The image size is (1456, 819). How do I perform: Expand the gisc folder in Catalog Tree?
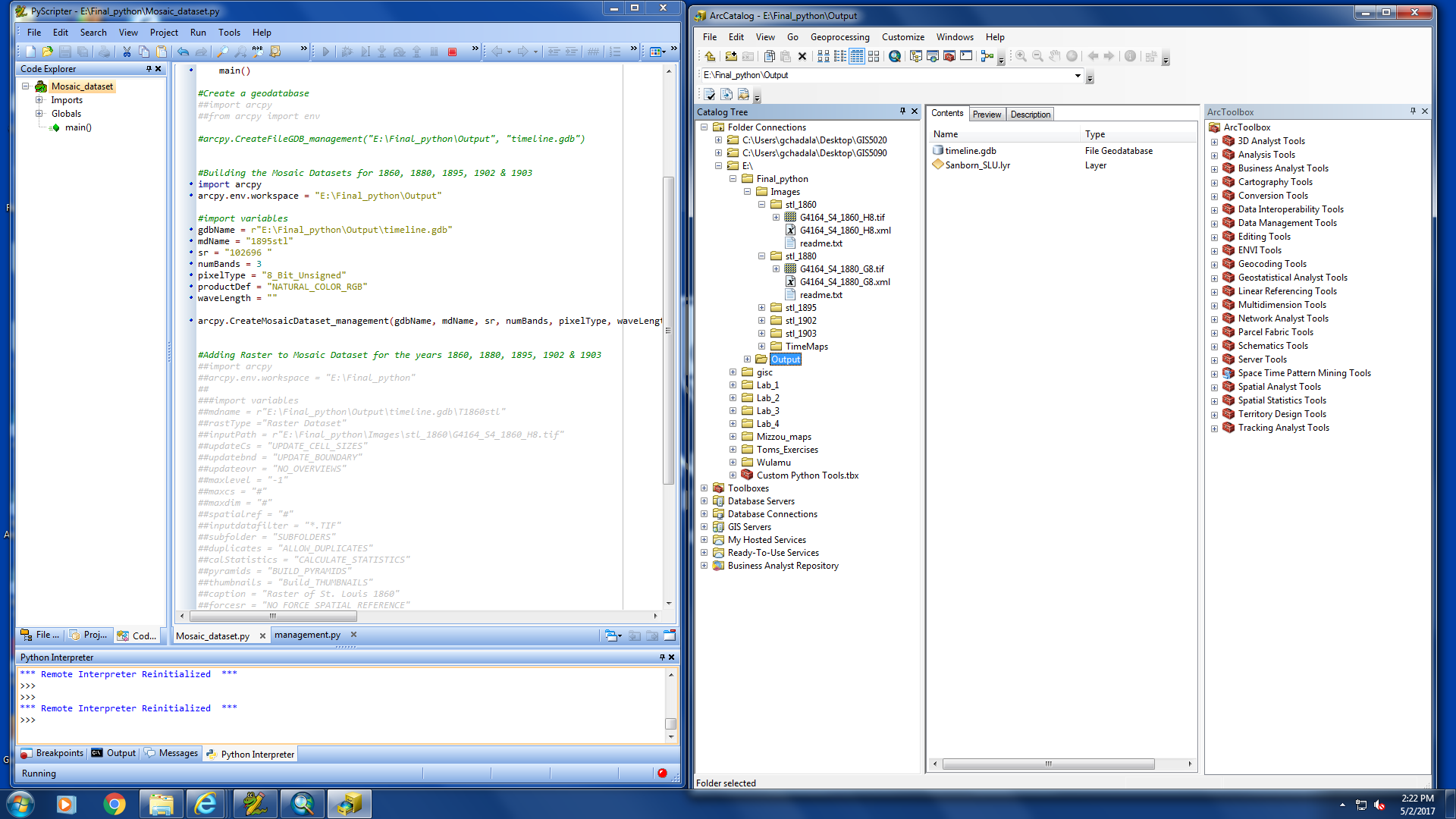point(733,372)
